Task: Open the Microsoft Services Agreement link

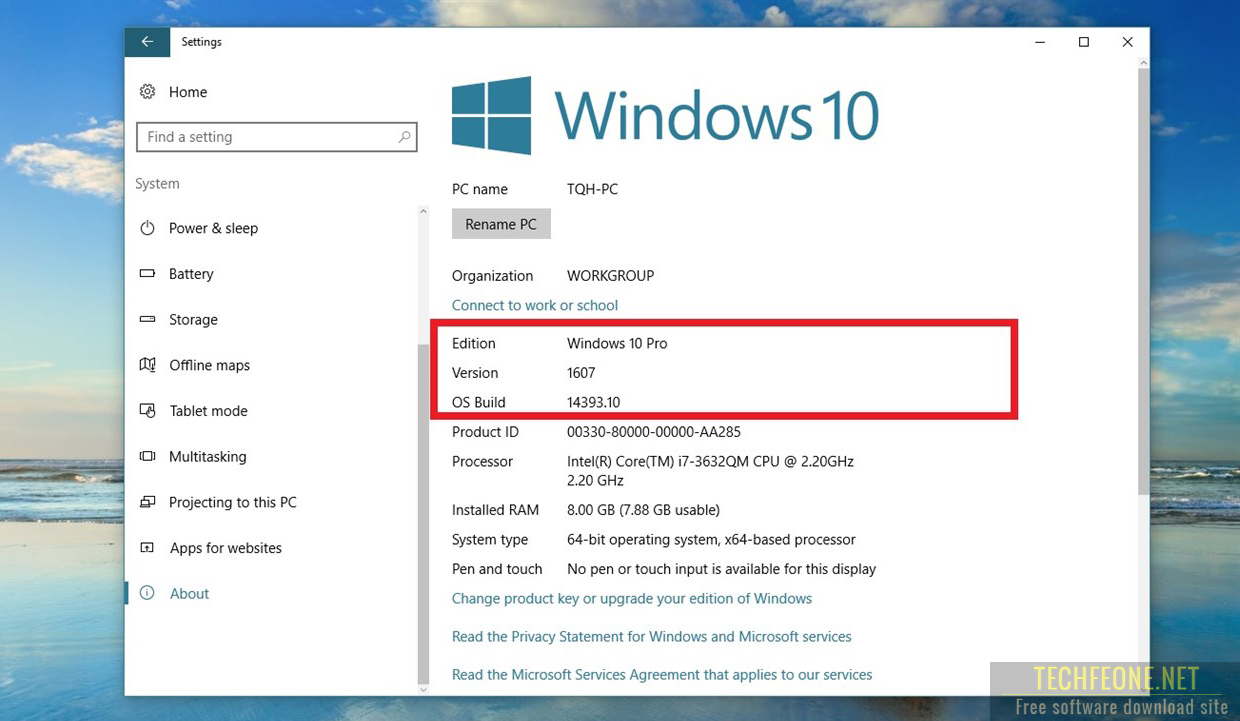Action: (662, 674)
